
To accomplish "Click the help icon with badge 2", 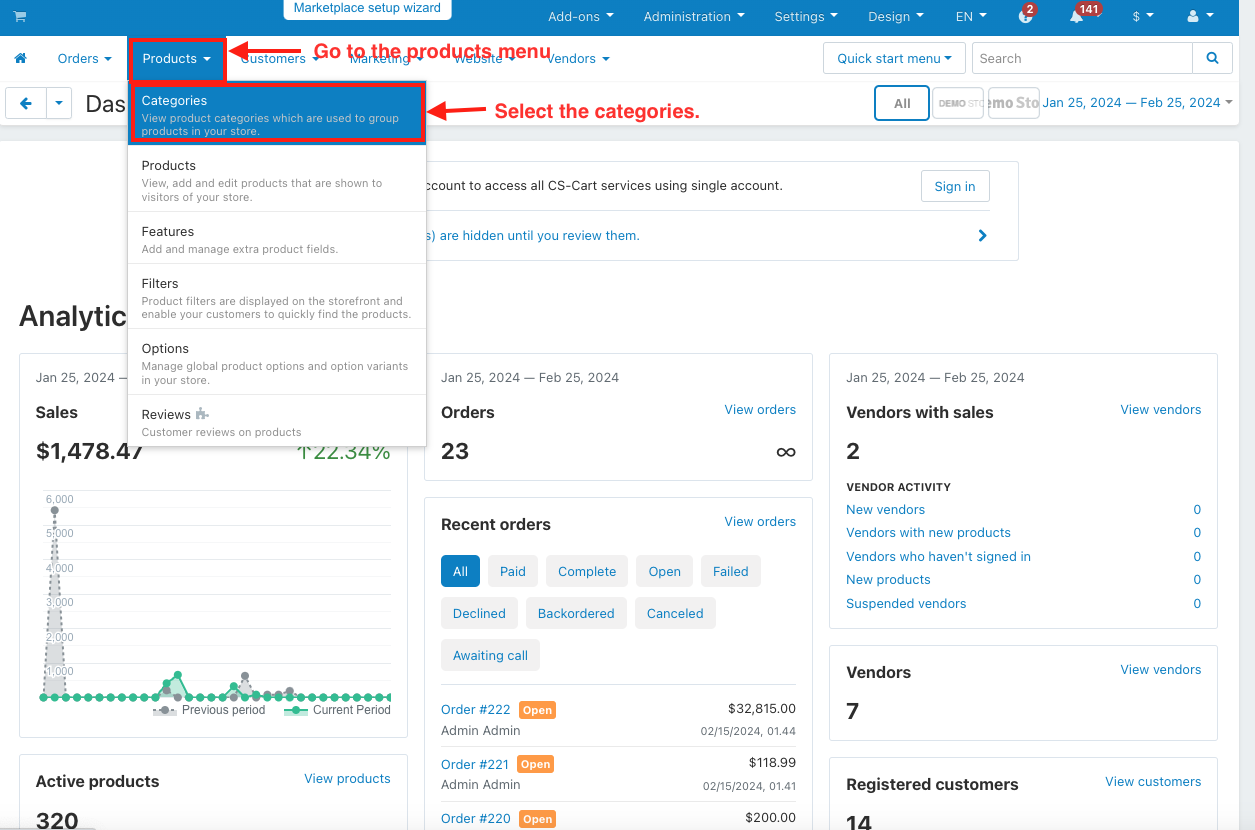I will point(1025,16).
